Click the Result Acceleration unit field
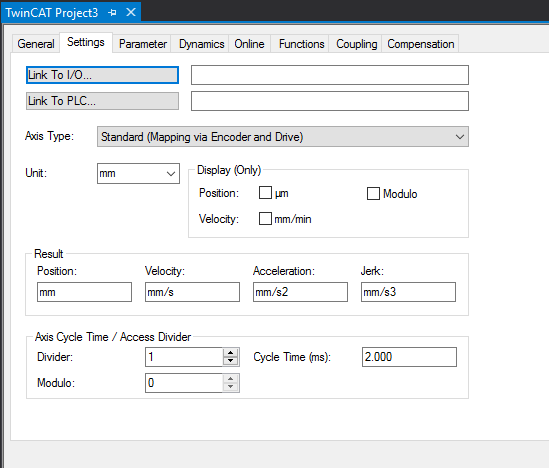The height and width of the screenshot is (468, 549). pyautogui.click(x=300, y=292)
